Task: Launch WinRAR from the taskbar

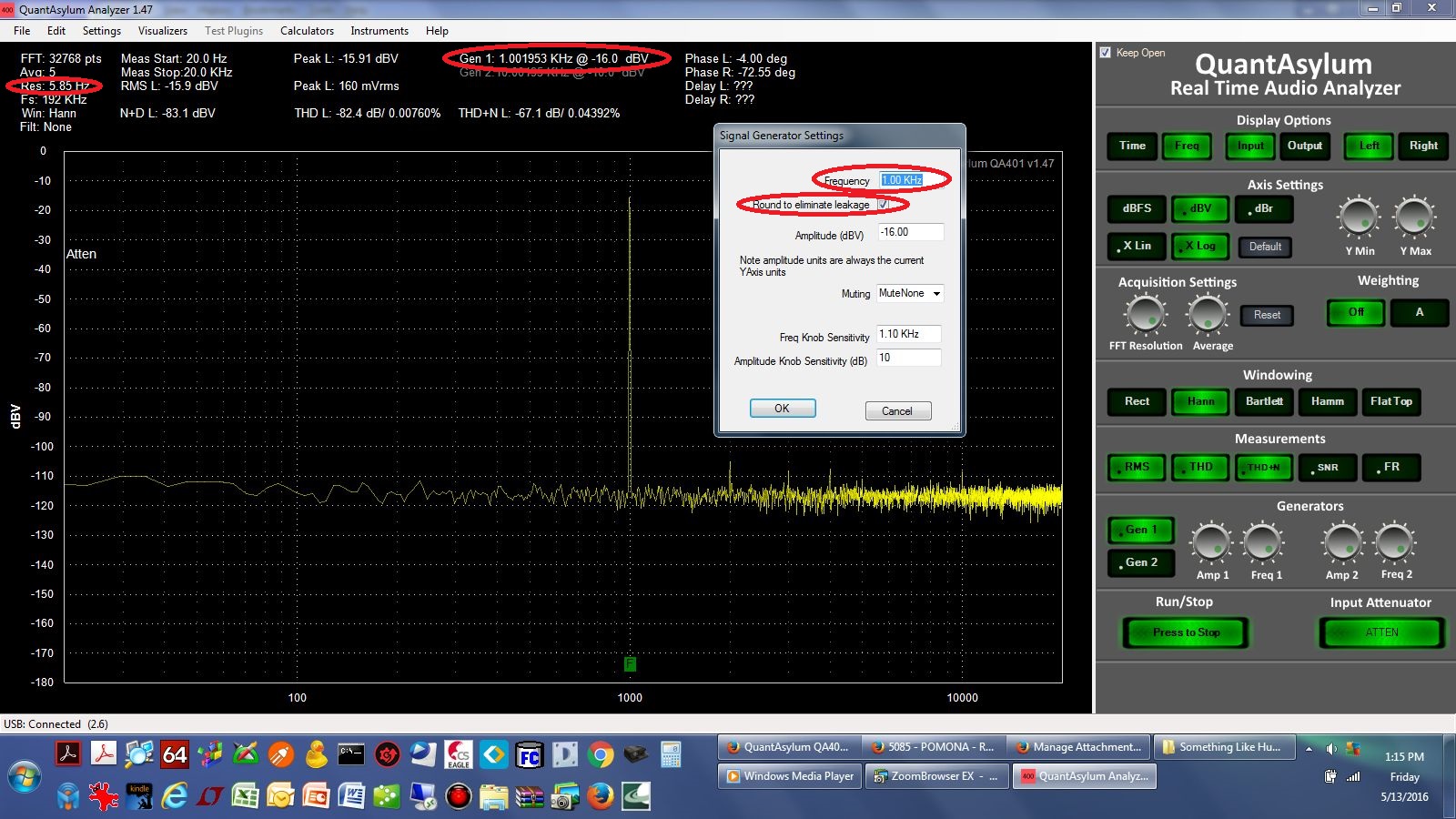Action: click(x=530, y=797)
